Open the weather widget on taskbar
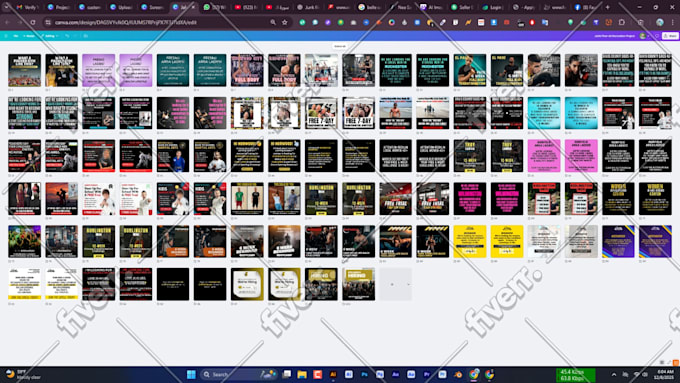The height and width of the screenshot is (383, 680). (x=23, y=374)
